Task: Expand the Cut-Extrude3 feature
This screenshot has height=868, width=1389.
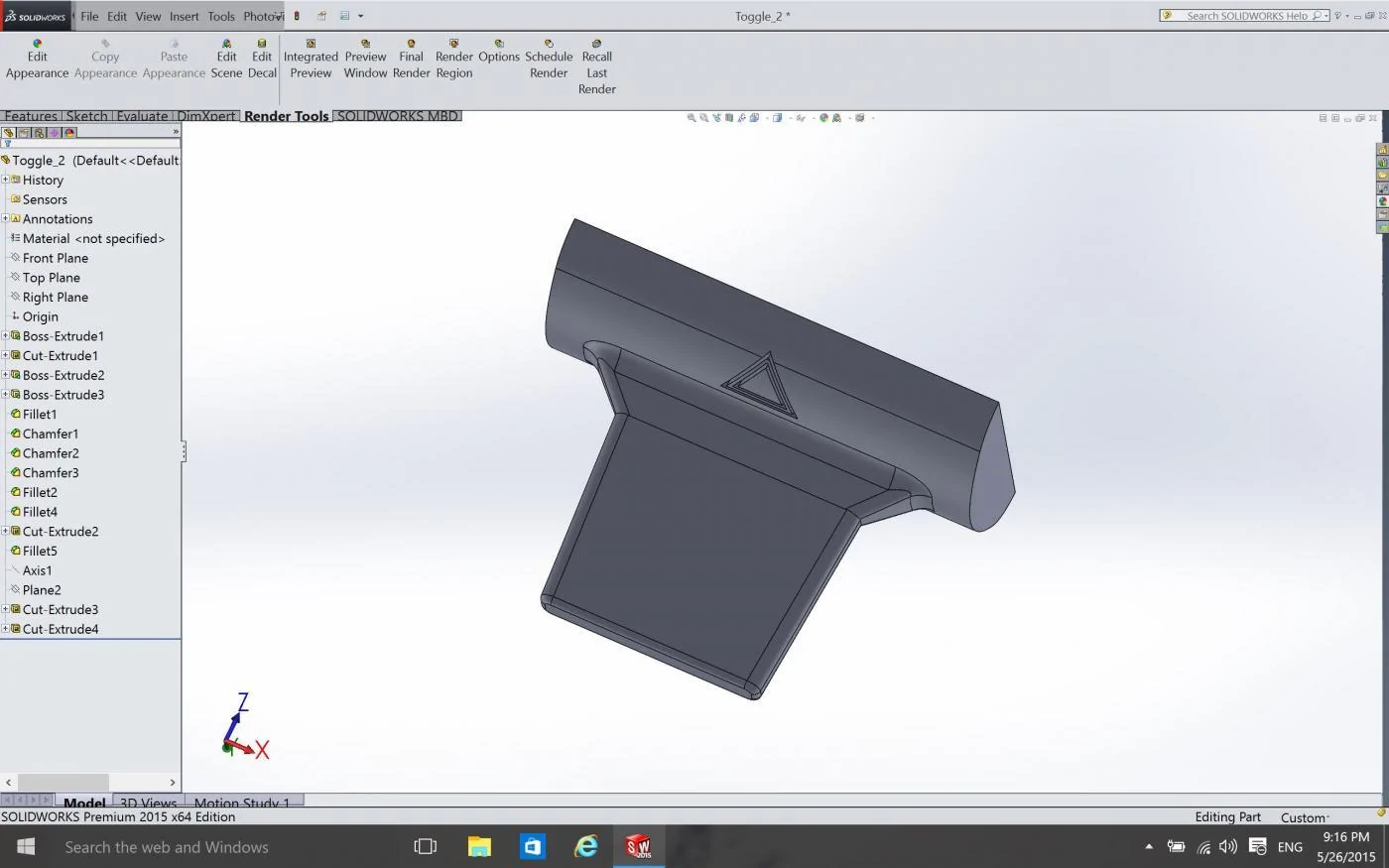Action: click(x=5, y=609)
